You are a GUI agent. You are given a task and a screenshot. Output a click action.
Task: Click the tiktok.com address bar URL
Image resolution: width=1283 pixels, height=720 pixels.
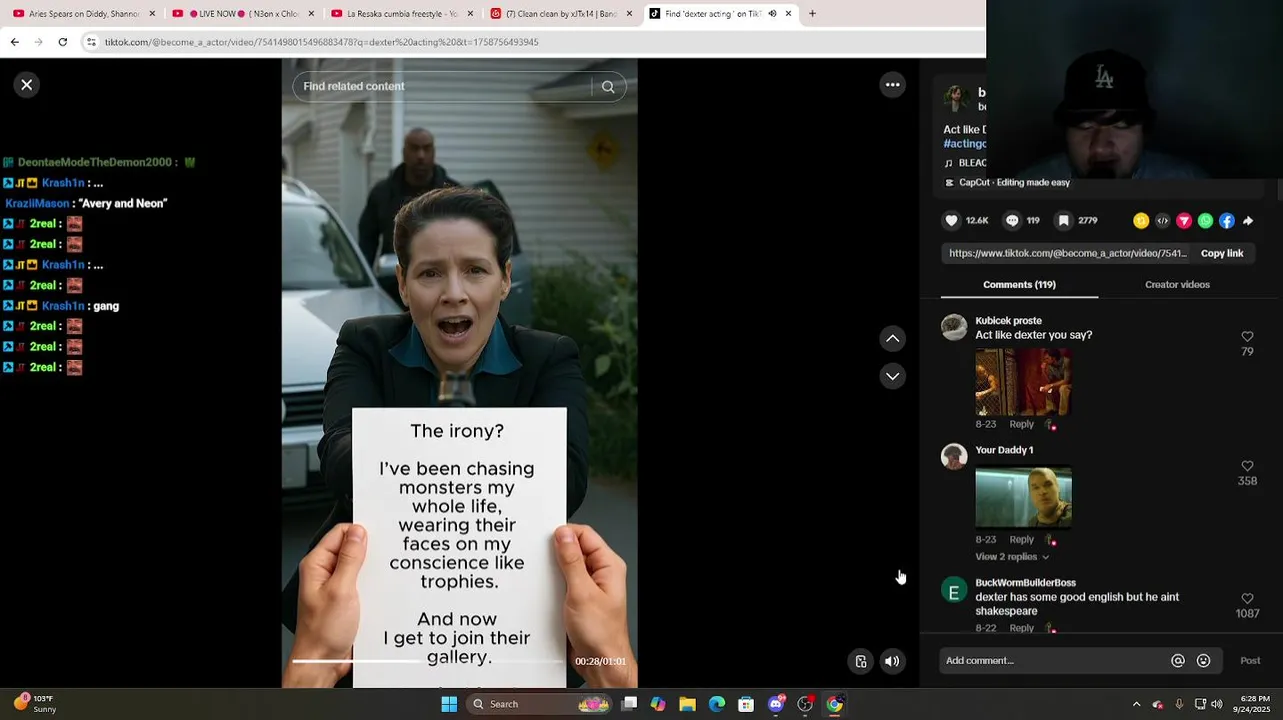(x=321, y=42)
